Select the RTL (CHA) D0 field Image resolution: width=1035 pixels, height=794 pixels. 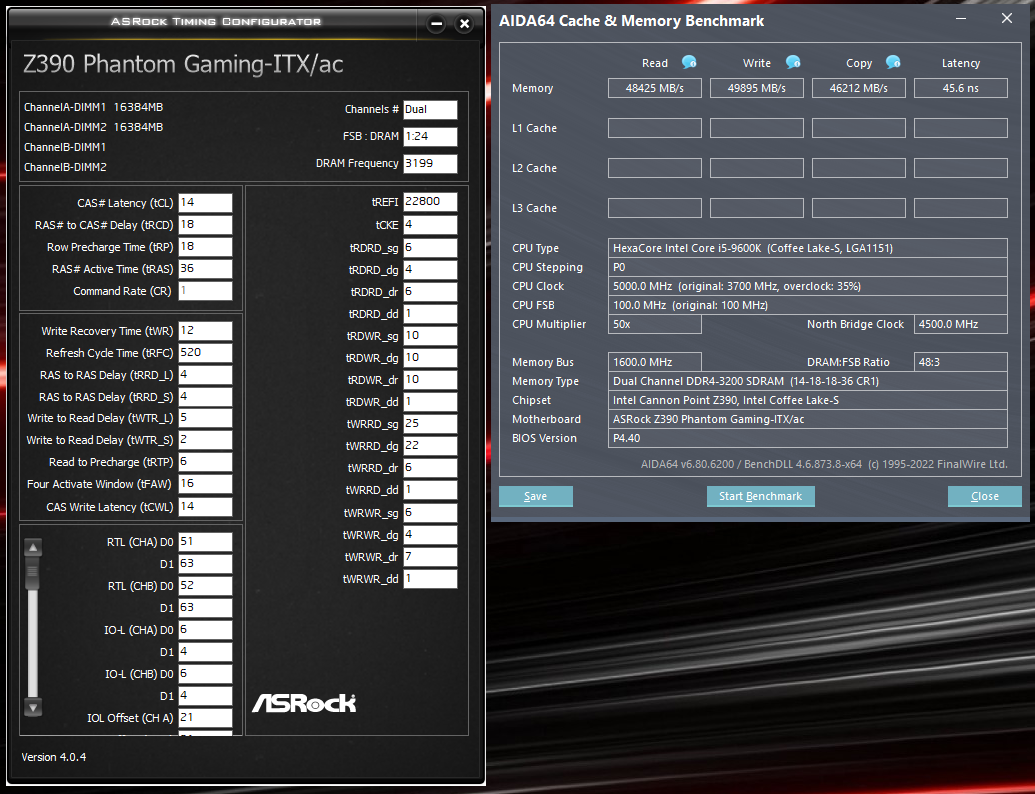pos(205,542)
